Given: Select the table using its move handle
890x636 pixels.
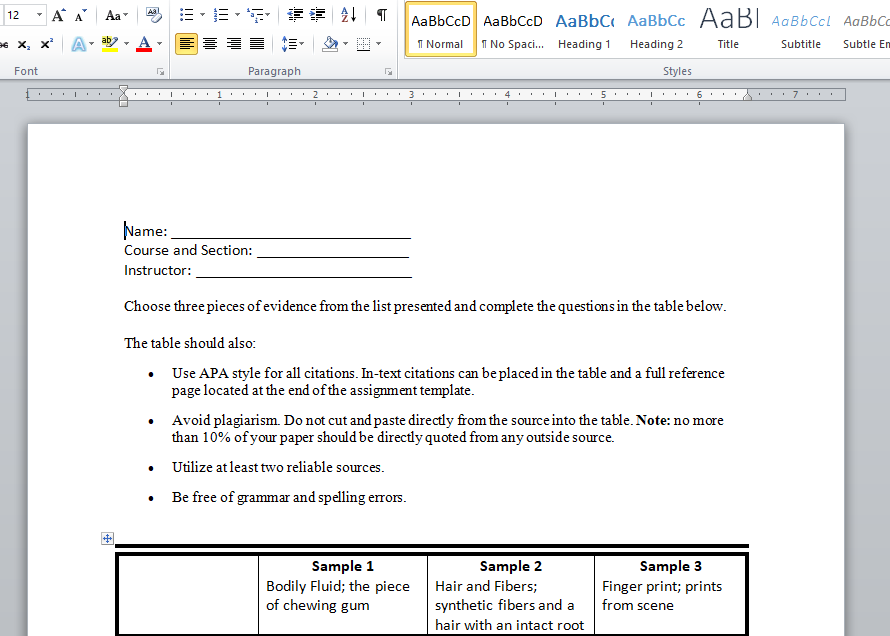Looking at the screenshot, I should 107,538.
